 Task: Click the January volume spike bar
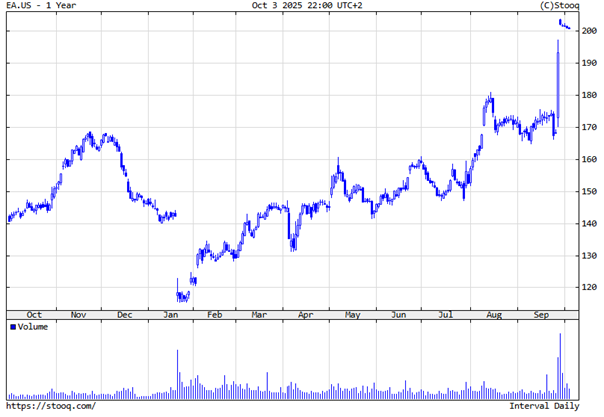(177, 373)
